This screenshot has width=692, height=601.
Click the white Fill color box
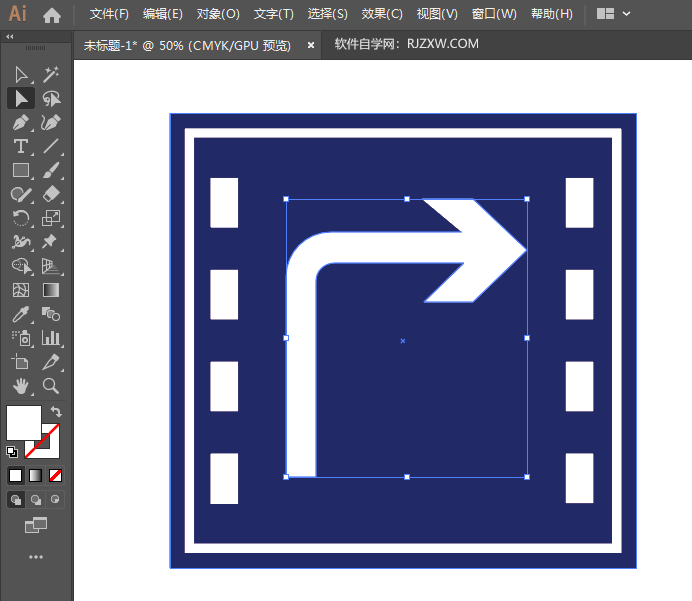tap(24, 423)
